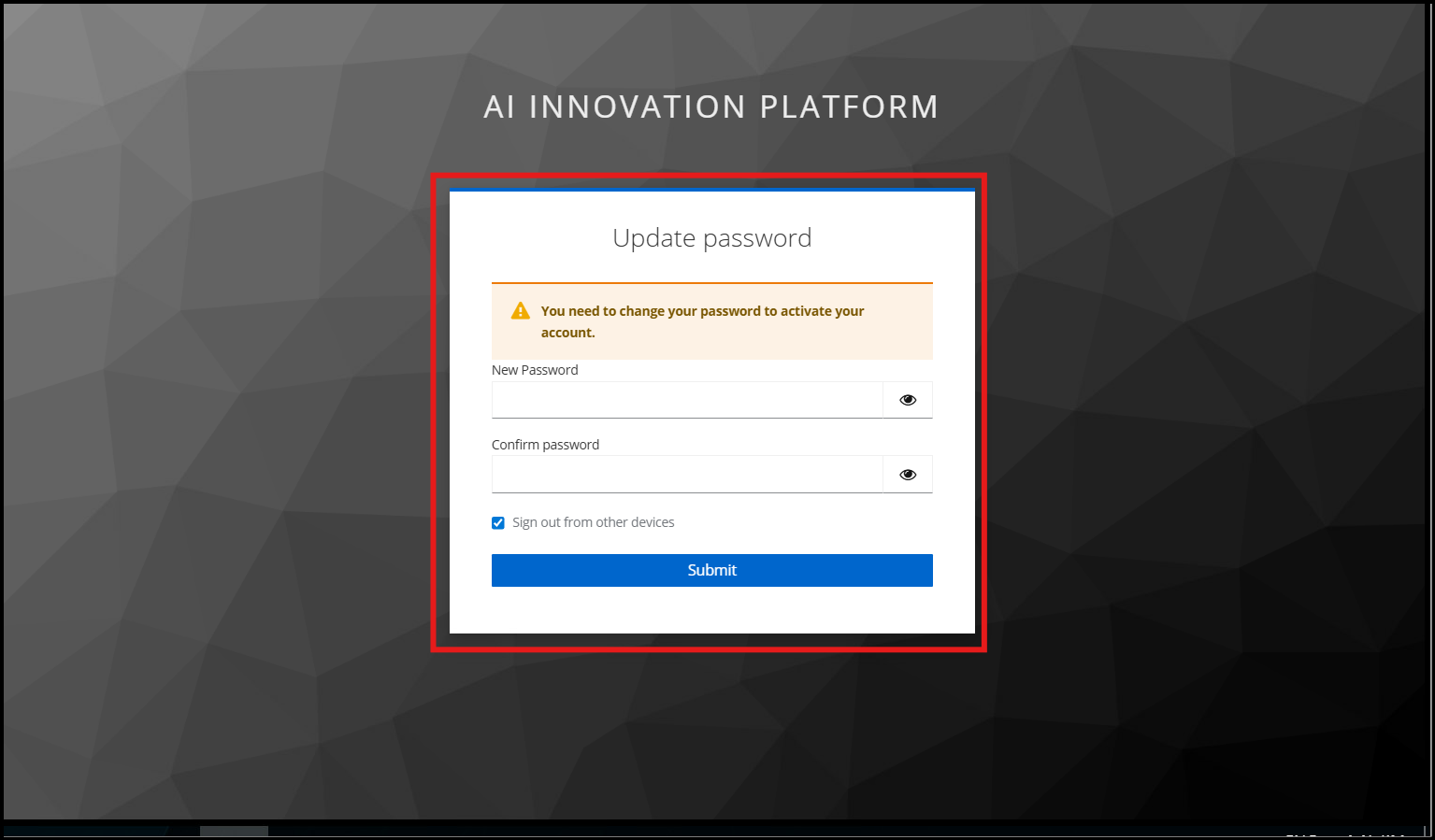This screenshot has width=1435, height=840.
Task: Uncheck Sign out from other devices checkbox
Action: pyautogui.click(x=498, y=523)
